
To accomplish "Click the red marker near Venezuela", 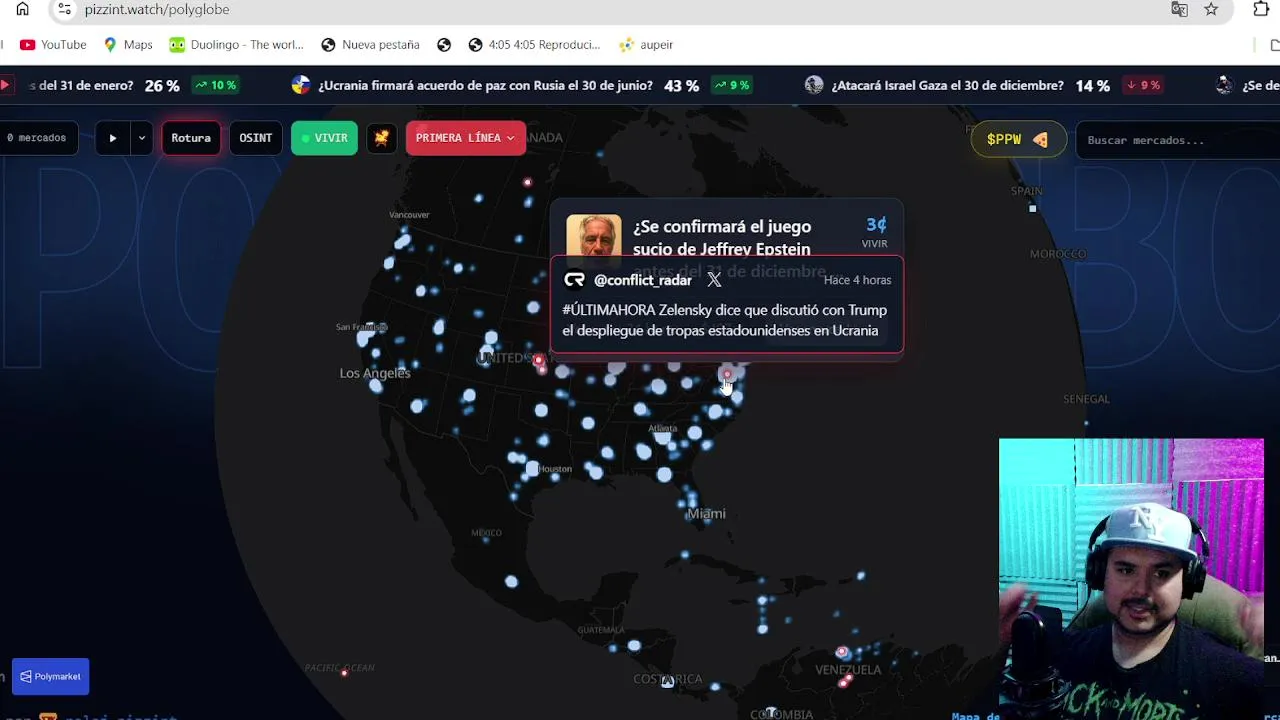I will coord(841,652).
